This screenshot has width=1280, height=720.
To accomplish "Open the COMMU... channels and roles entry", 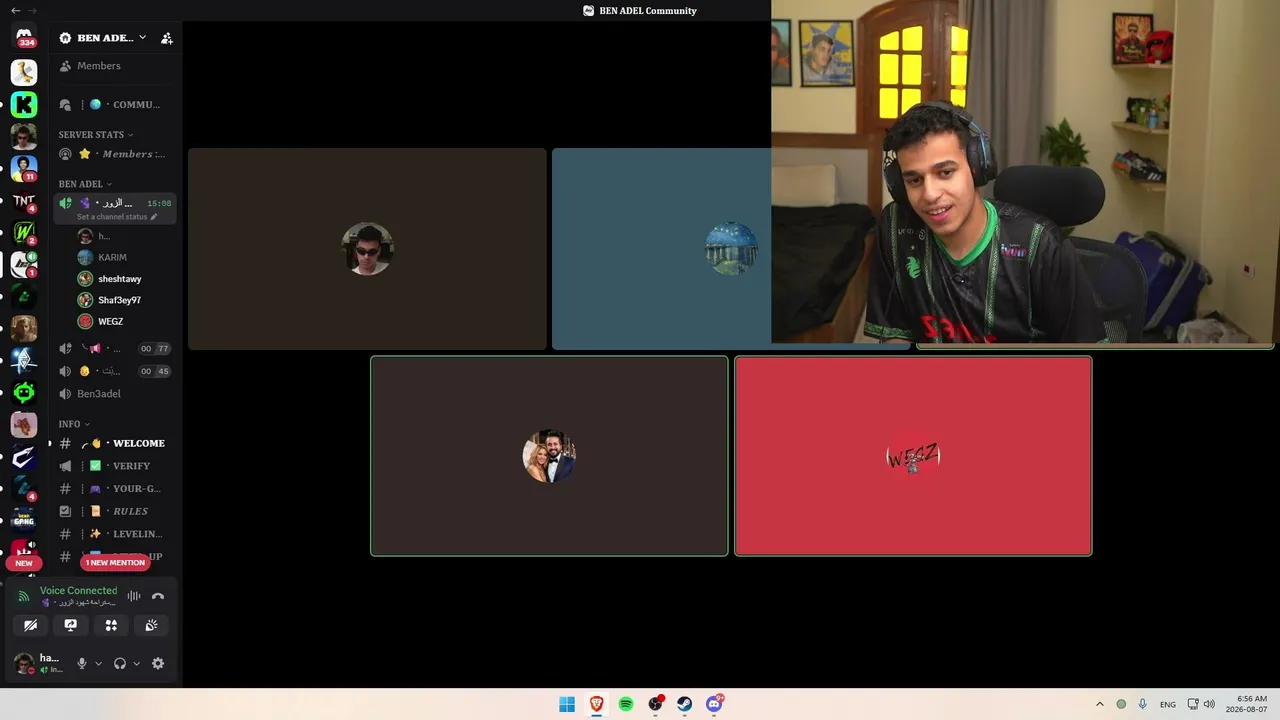I will pos(115,105).
